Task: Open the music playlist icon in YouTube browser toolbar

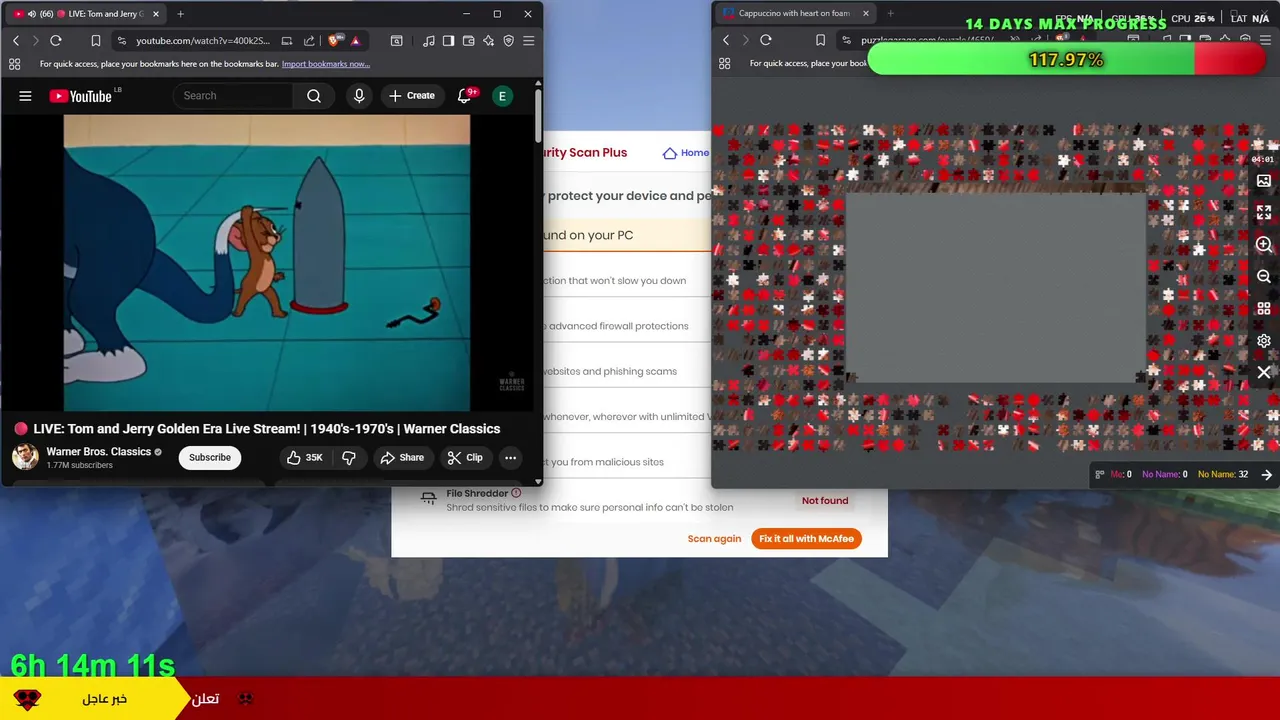Action: coord(429,41)
